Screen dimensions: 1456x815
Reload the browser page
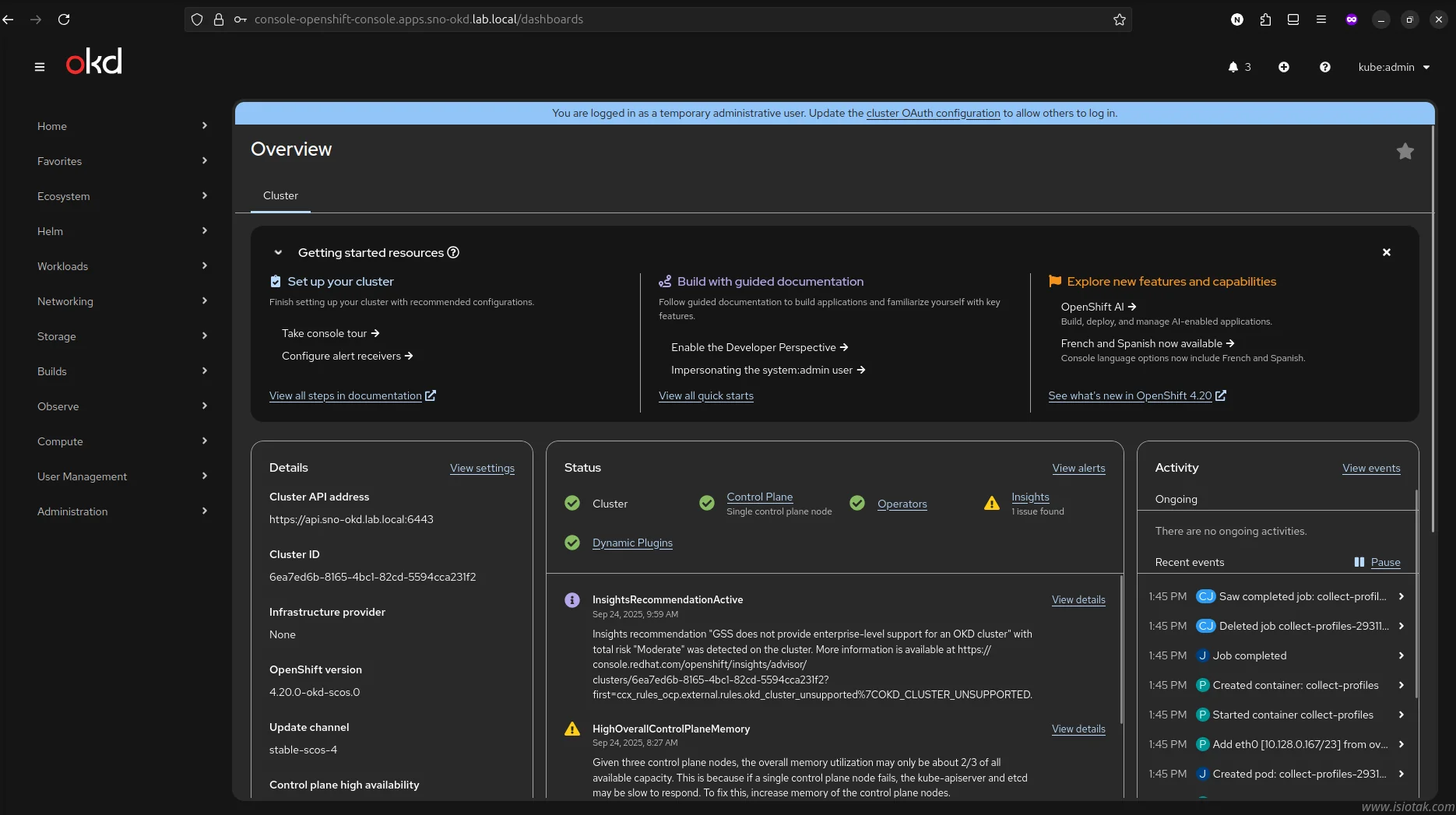coord(64,19)
